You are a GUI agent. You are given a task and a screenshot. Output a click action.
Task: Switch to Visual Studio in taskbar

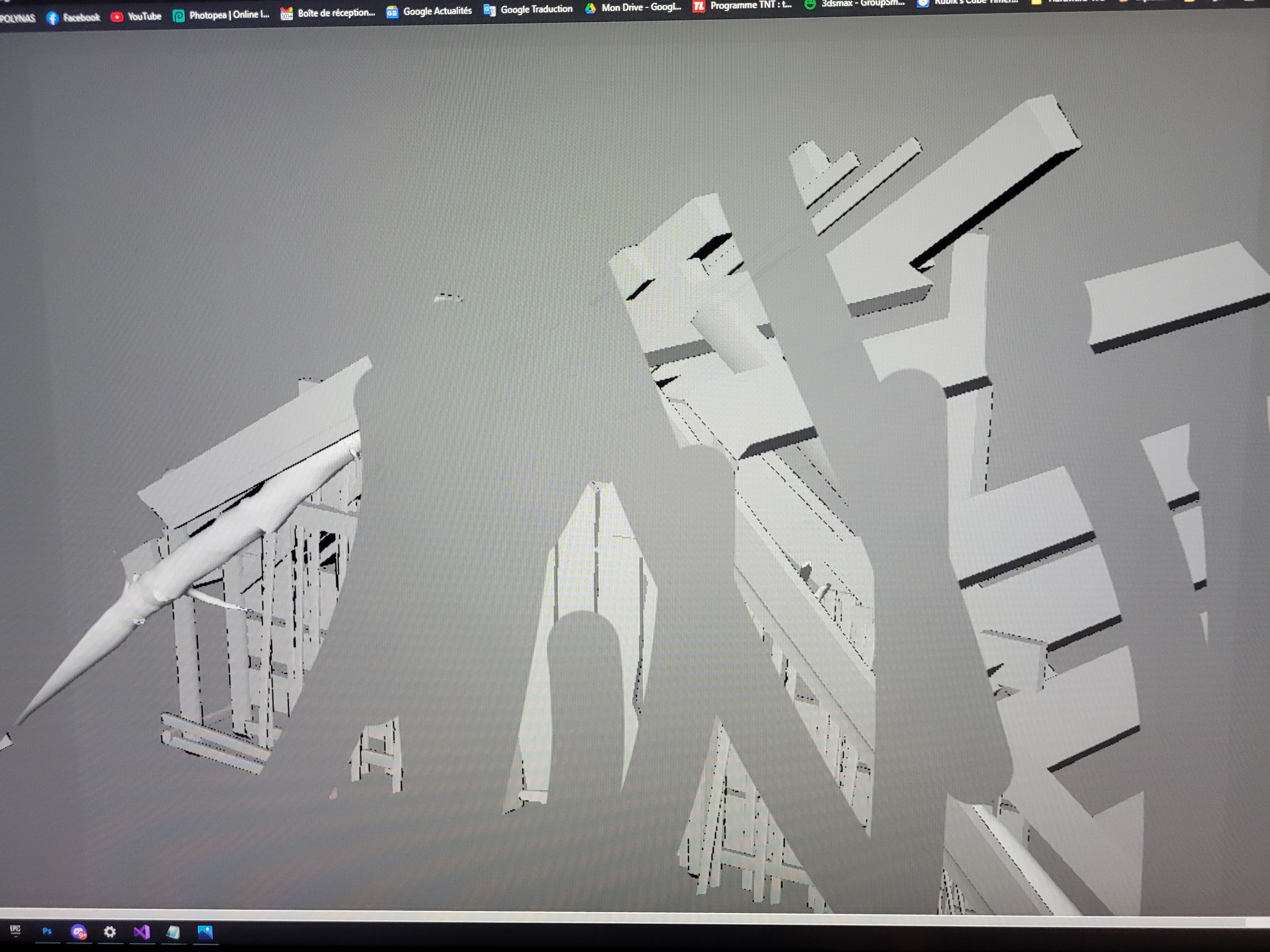141,932
